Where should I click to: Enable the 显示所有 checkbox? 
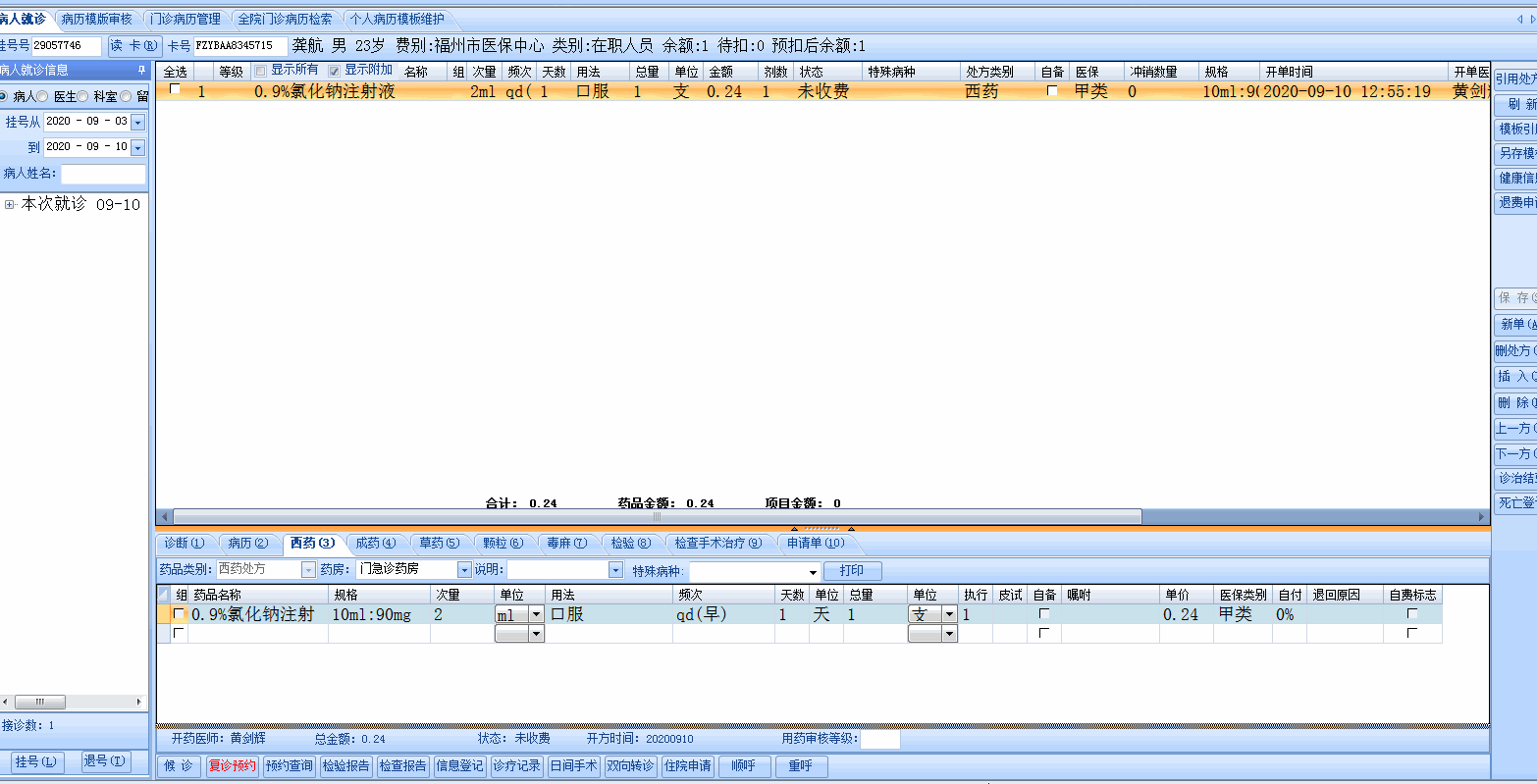(x=260, y=71)
